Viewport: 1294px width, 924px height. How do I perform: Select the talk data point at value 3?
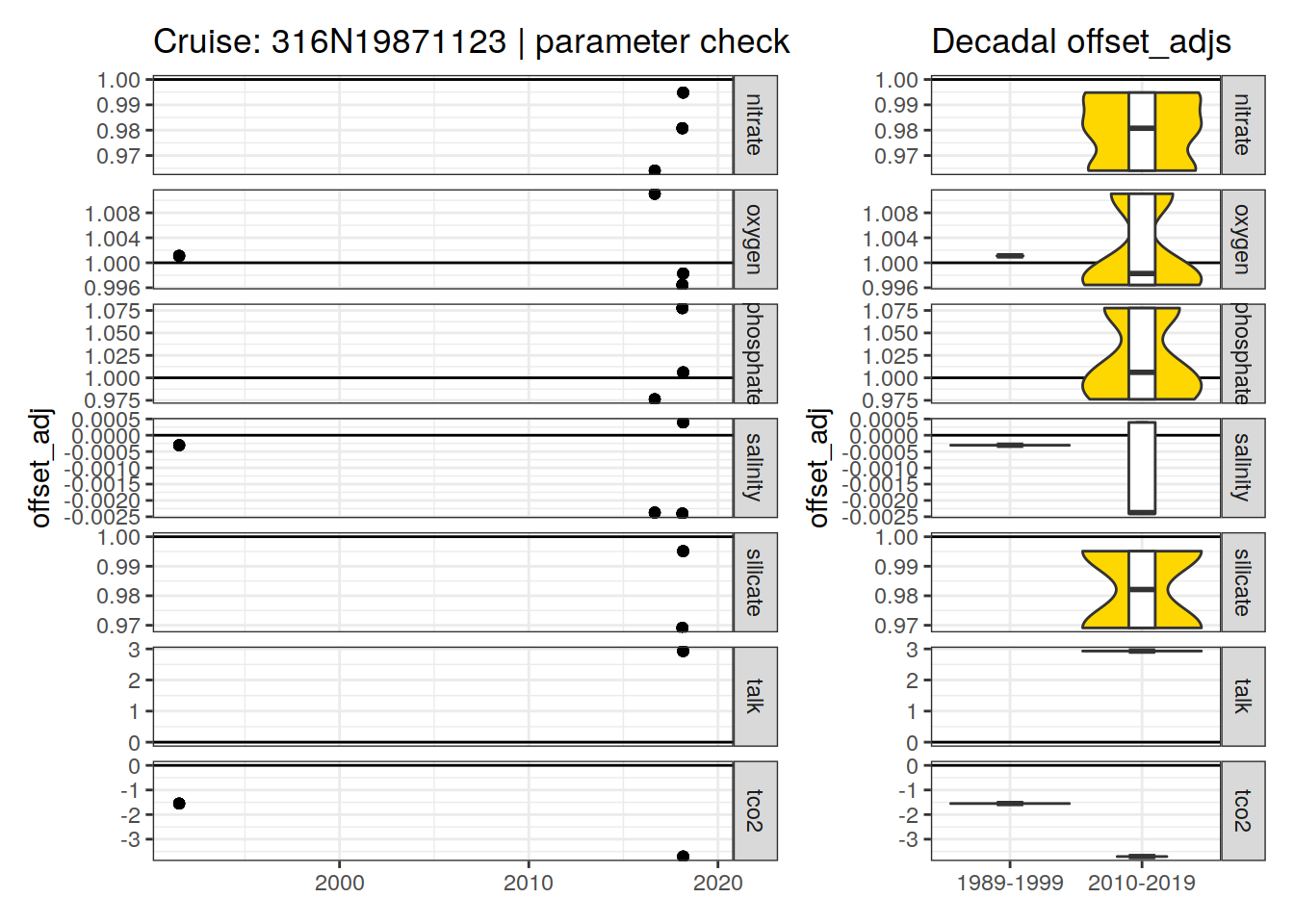click(683, 651)
